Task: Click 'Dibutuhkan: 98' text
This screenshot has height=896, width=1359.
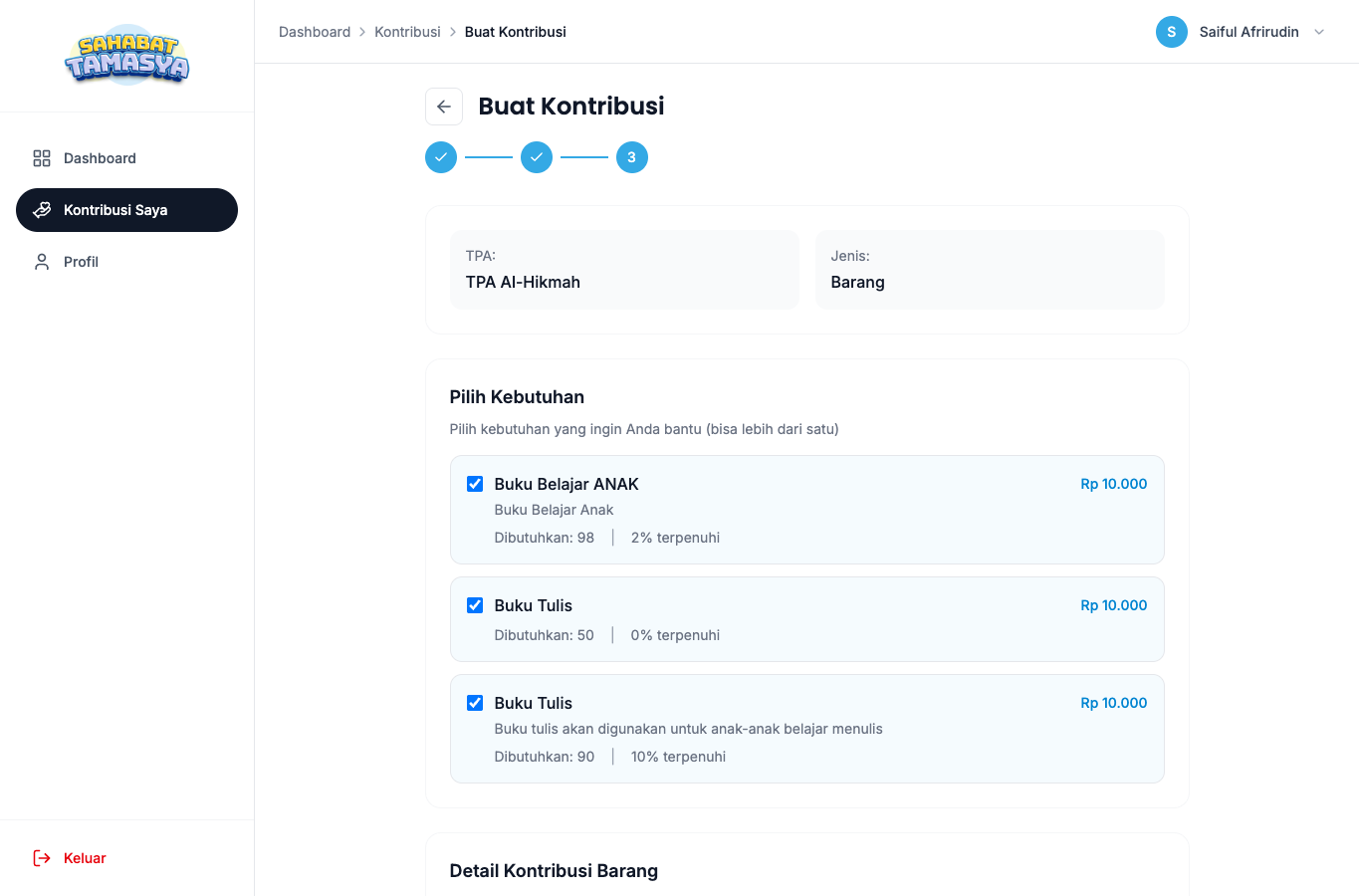Action: tap(545, 538)
